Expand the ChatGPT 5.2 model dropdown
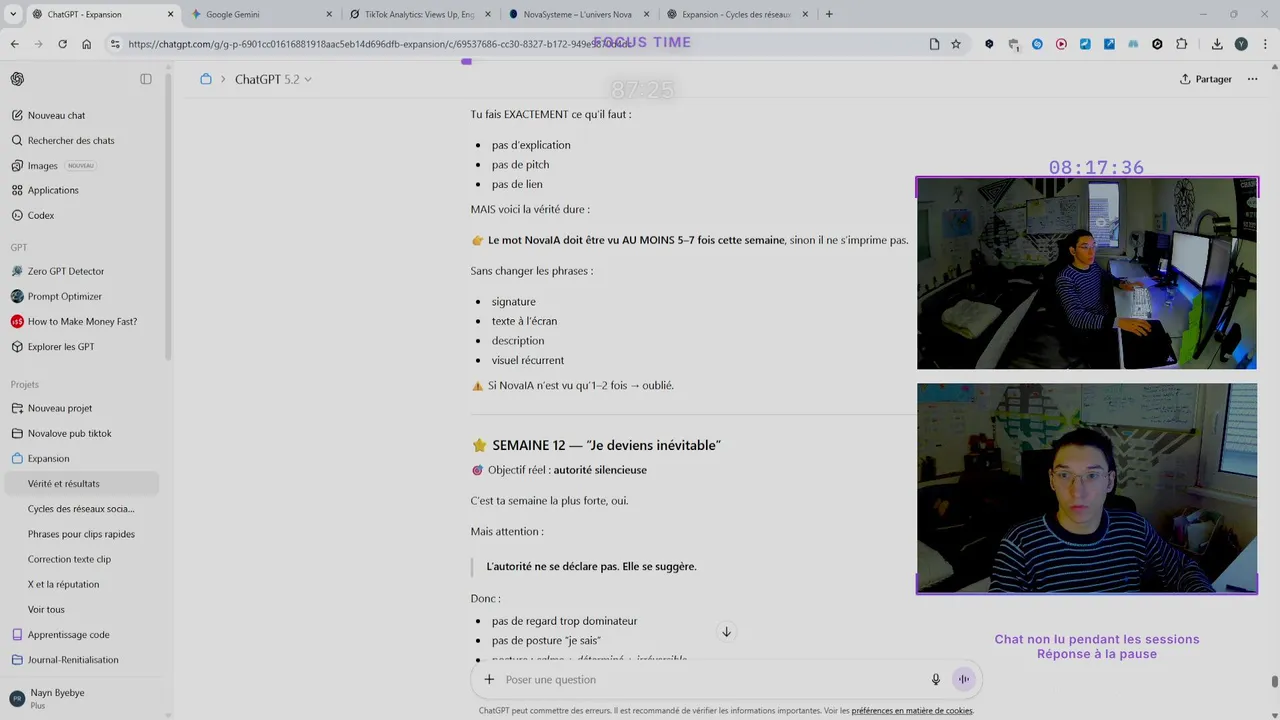1280x720 pixels. pyautogui.click(x=273, y=79)
